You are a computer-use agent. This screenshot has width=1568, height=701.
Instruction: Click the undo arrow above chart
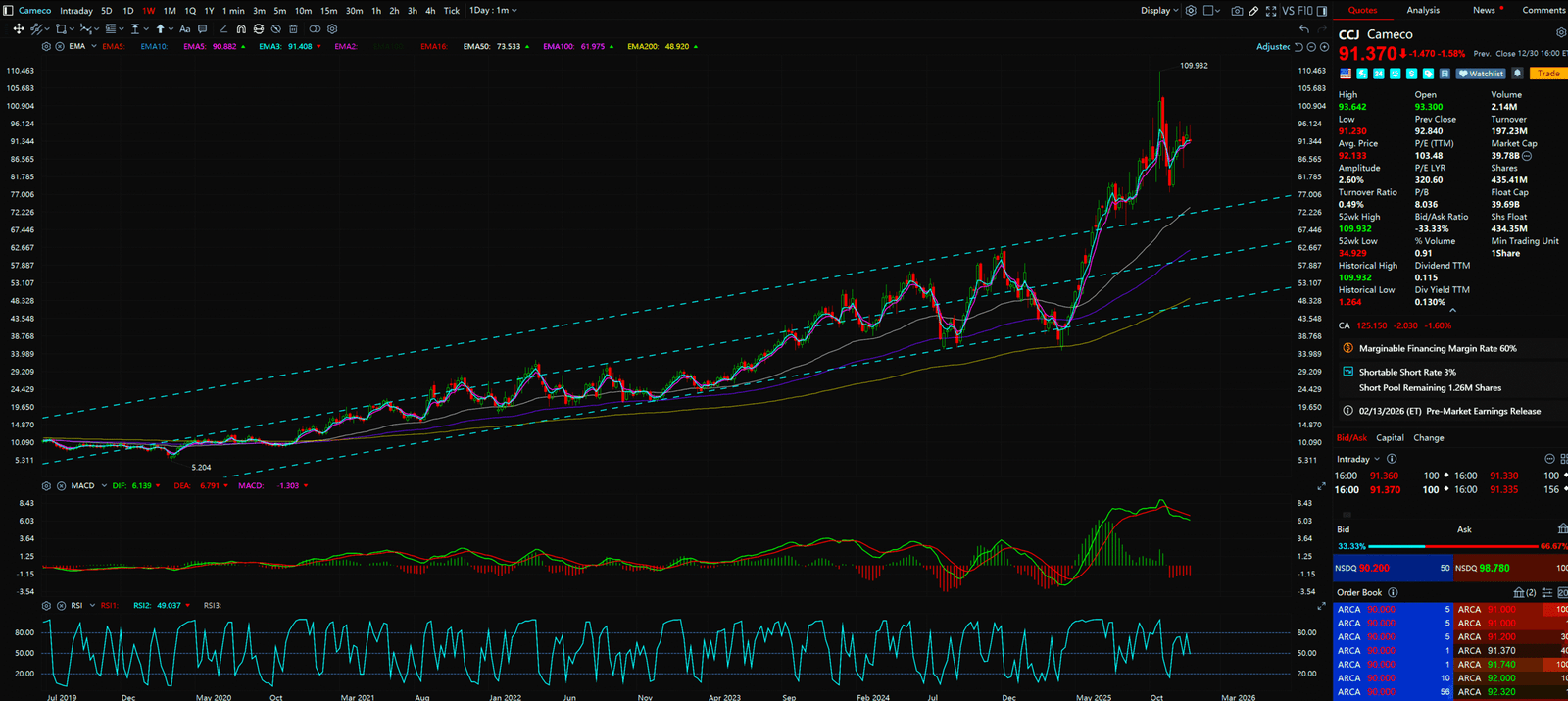click(1304, 29)
